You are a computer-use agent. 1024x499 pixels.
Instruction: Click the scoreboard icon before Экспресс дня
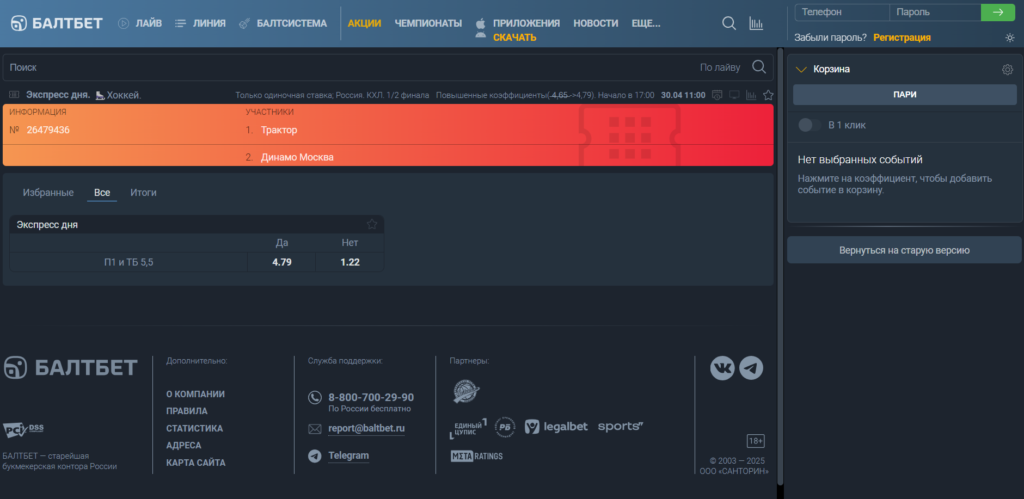point(14,95)
